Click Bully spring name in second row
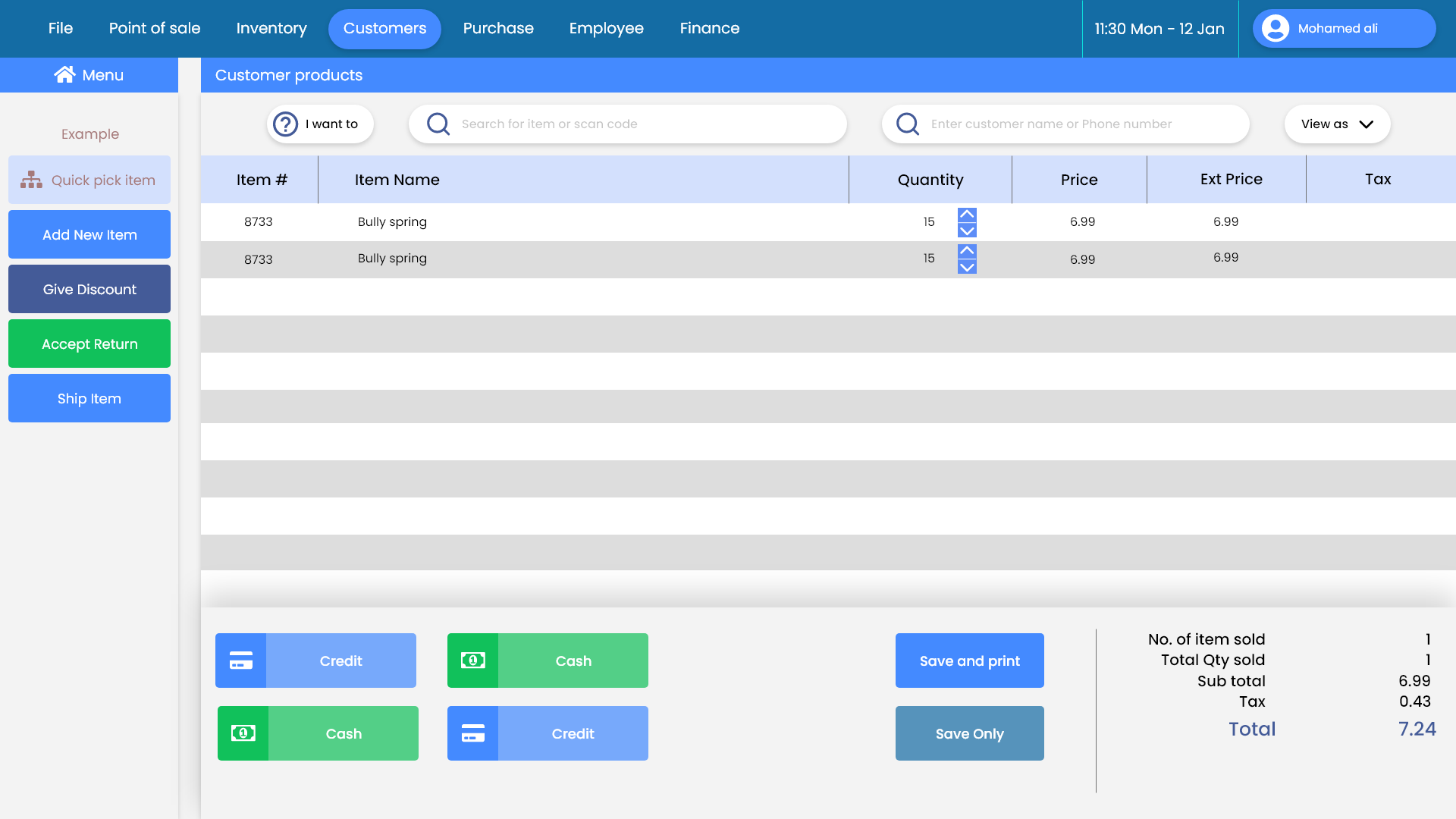 click(392, 259)
